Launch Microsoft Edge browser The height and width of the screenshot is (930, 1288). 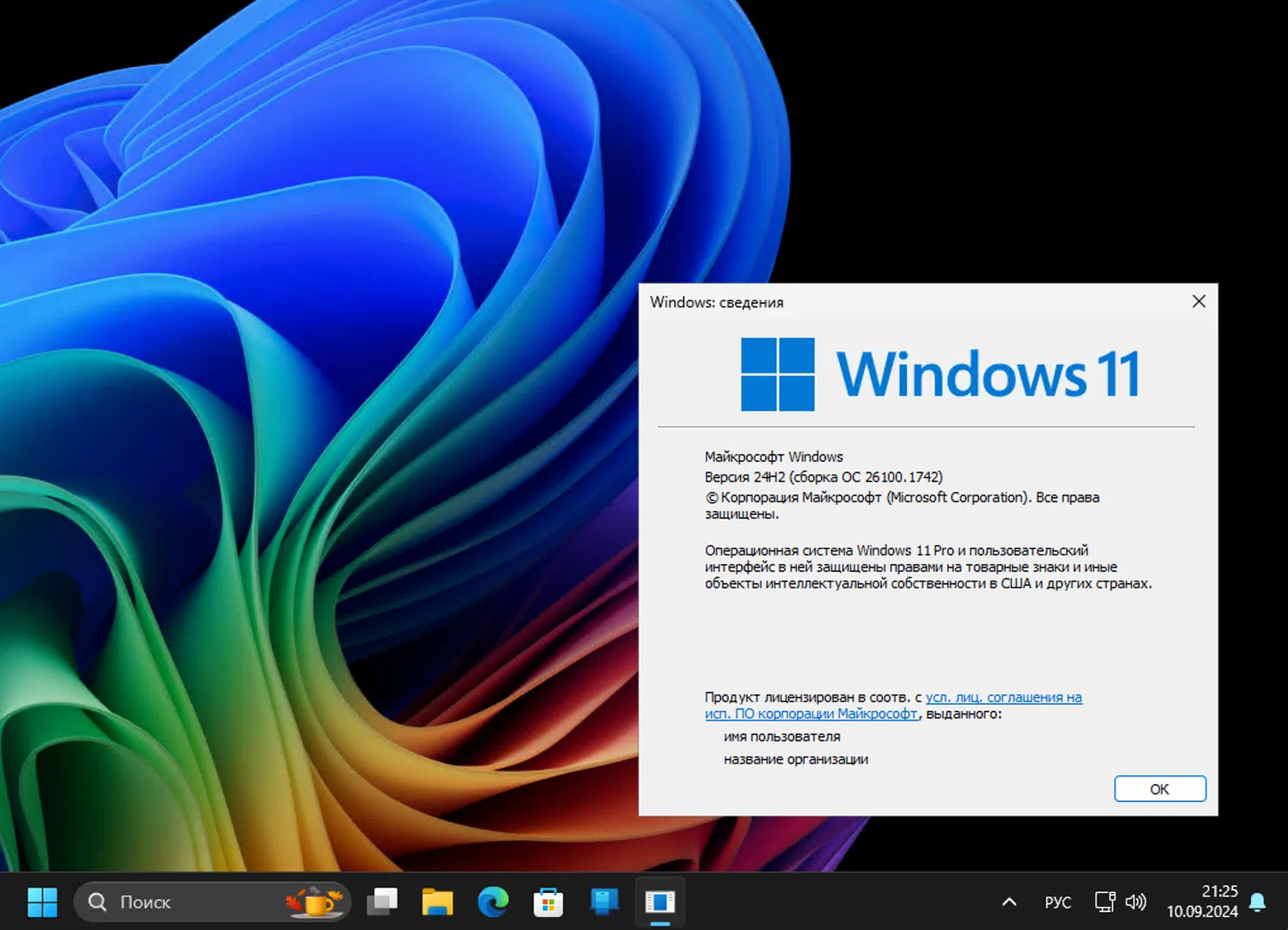coord(492,902)
